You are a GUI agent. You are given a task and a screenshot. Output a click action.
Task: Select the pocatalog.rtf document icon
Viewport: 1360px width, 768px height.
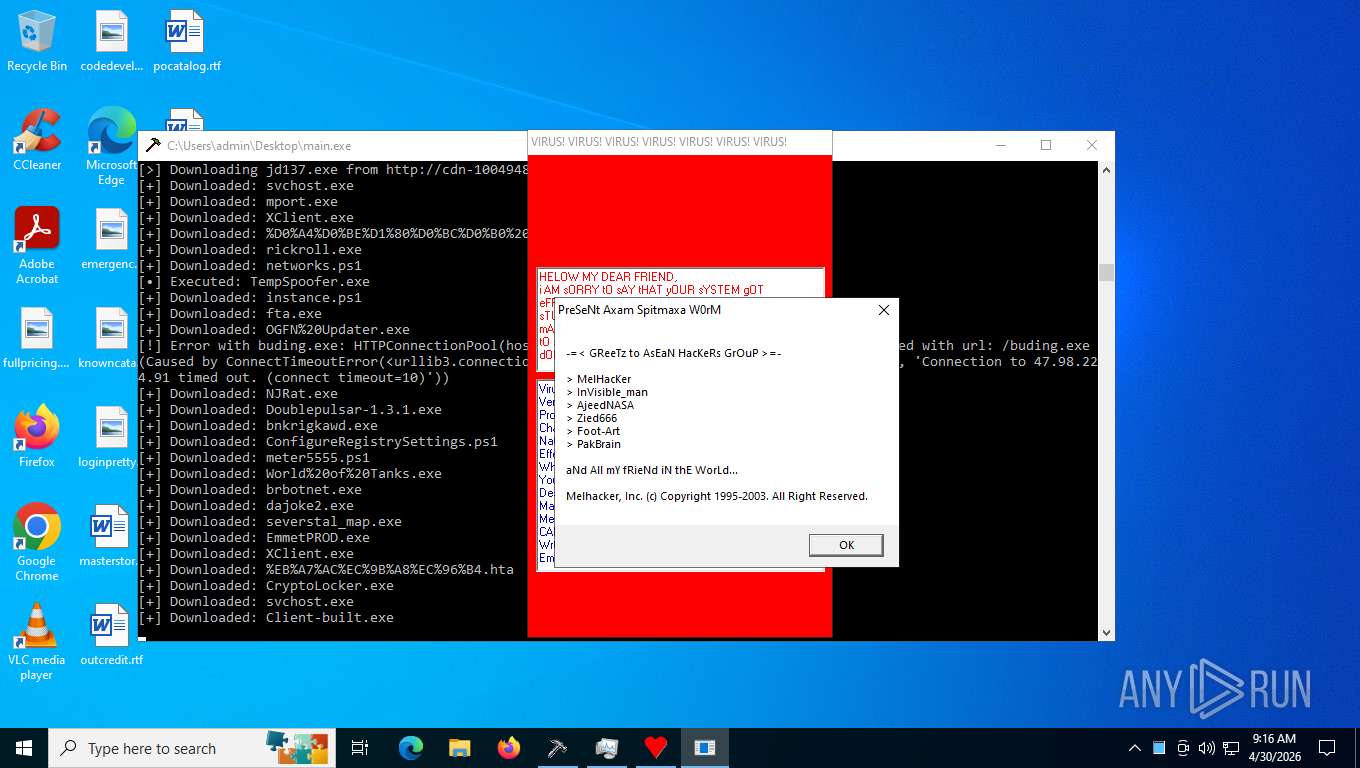pyautogui.click(x=186, y=41)
